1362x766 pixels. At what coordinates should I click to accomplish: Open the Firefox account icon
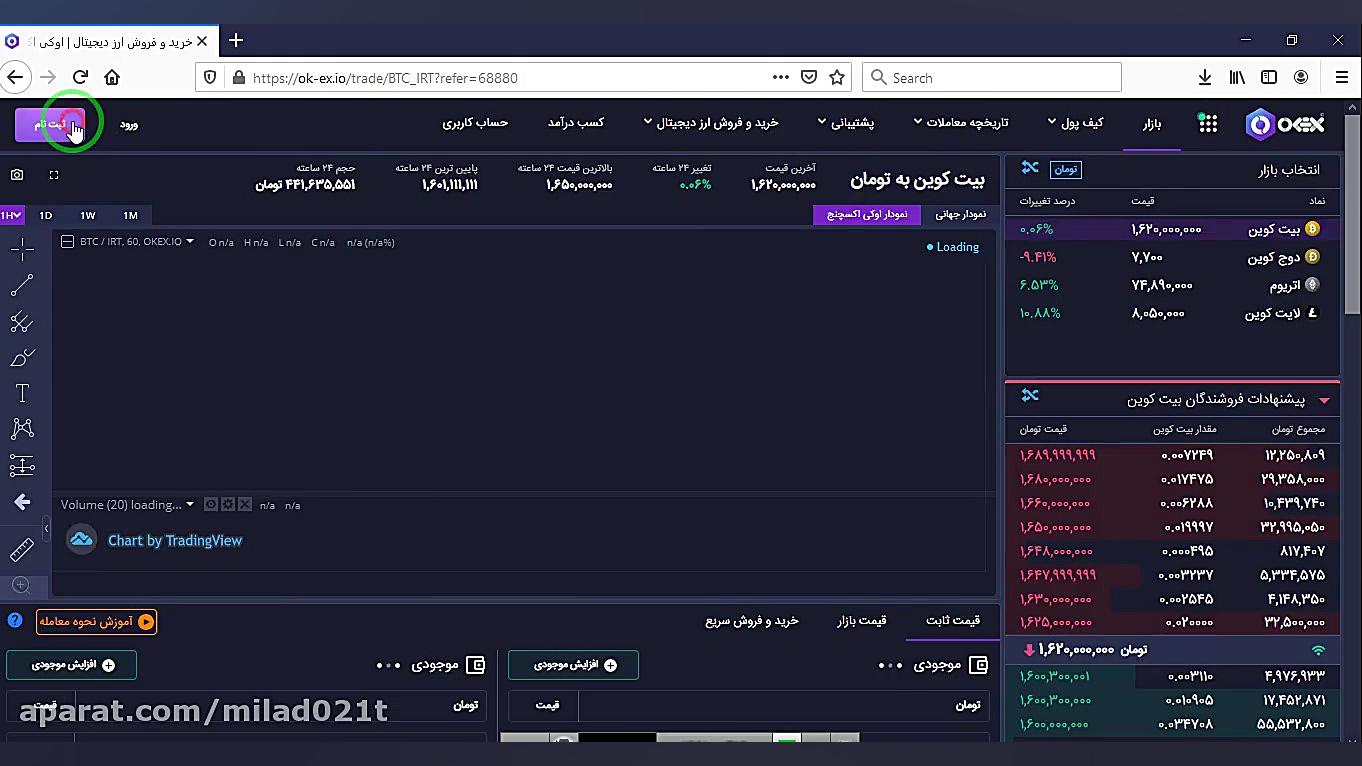click(x=1301, y=77)
